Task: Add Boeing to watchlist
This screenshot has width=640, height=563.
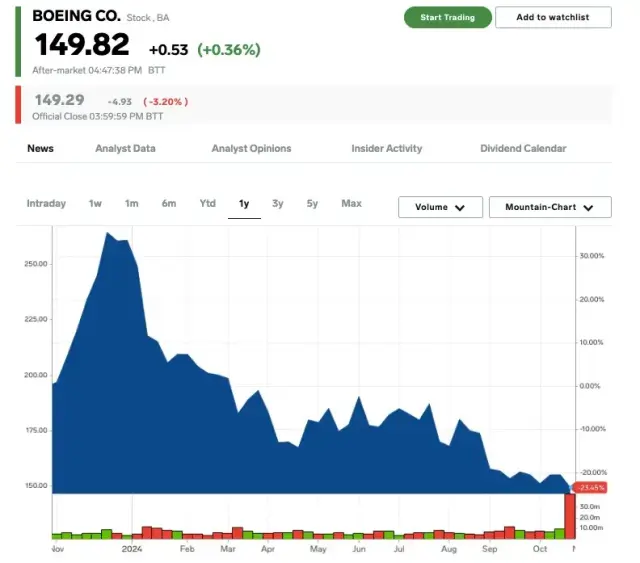Action: pos(553,17)
